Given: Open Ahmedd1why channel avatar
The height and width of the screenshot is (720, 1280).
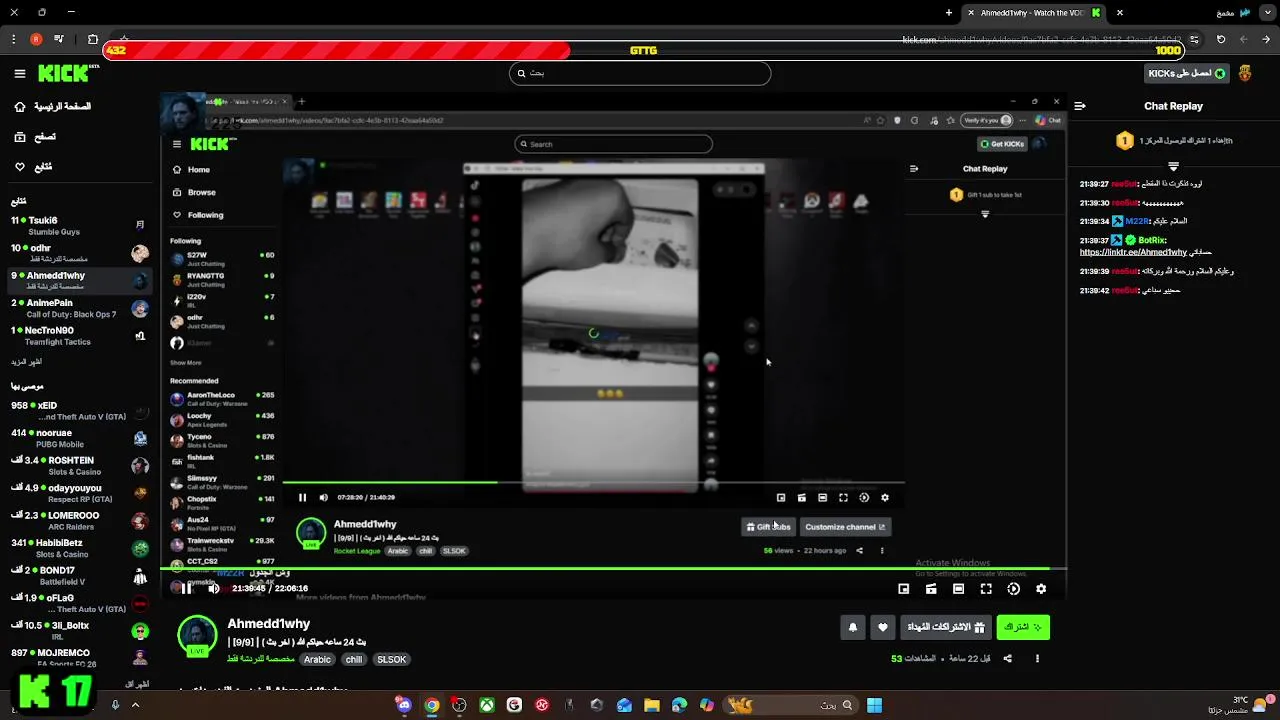Looking at the screenshot, I should click(x=197, y=636).
